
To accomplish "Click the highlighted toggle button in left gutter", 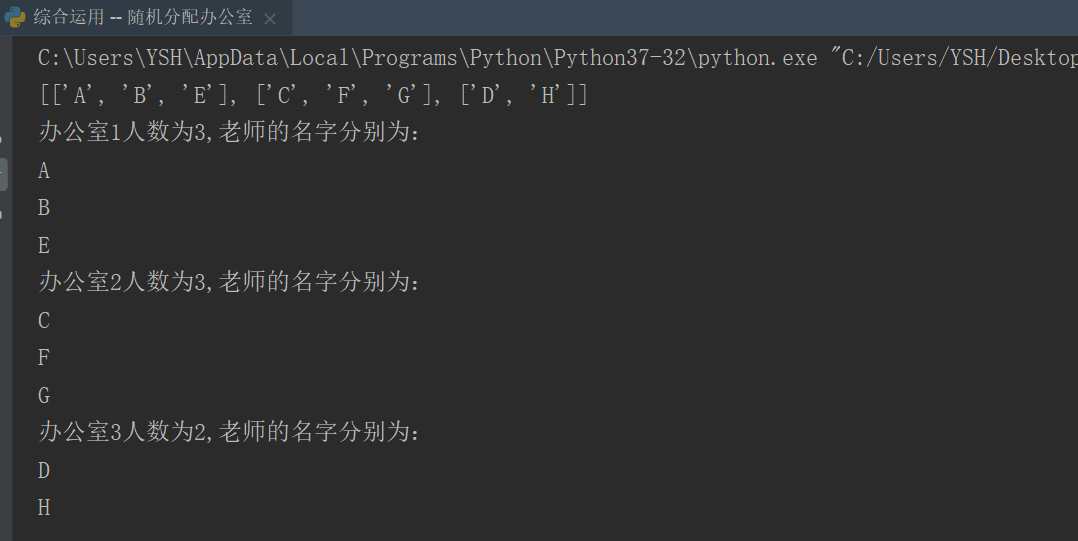I will pyautogui.click(x=3, y=174).
